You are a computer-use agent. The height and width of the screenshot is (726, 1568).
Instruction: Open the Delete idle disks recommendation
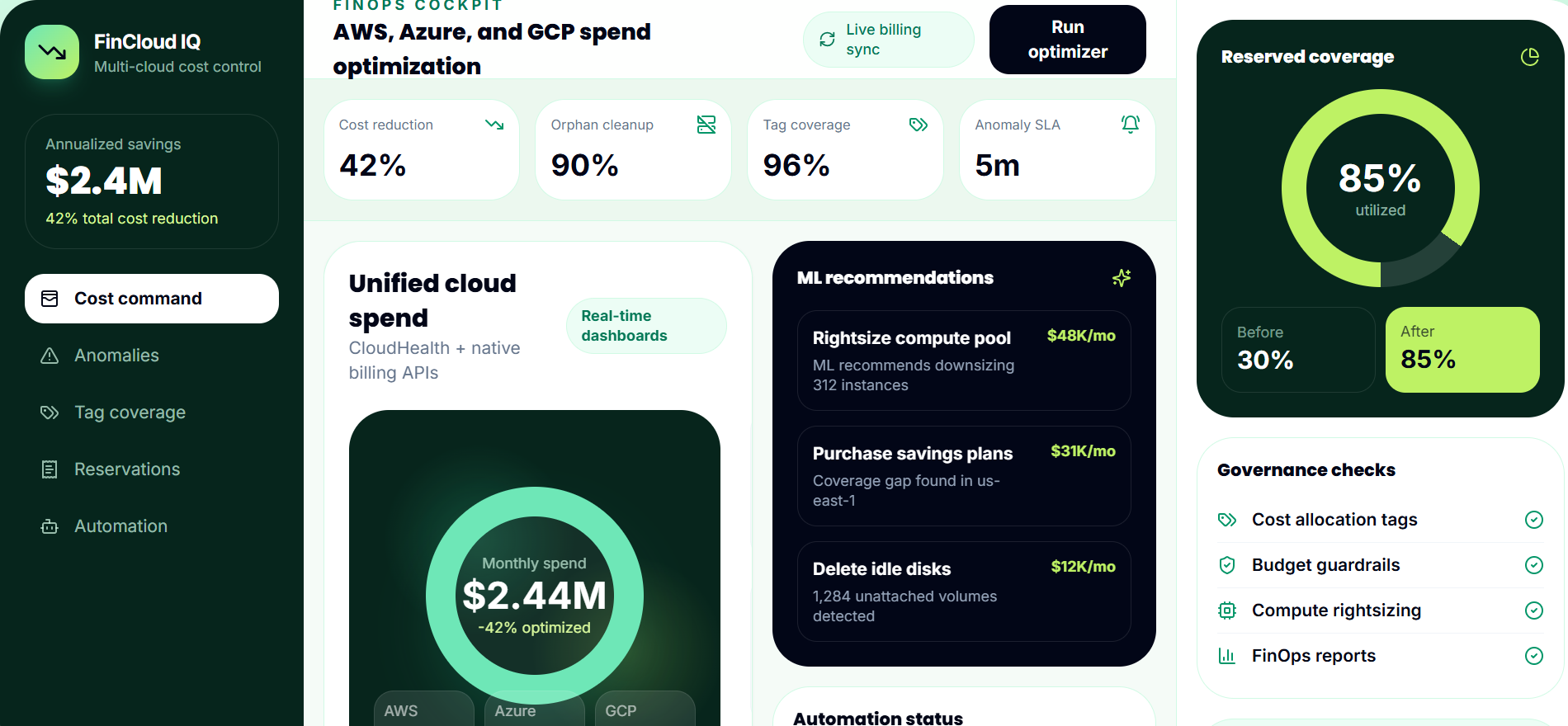click(964, 592)
